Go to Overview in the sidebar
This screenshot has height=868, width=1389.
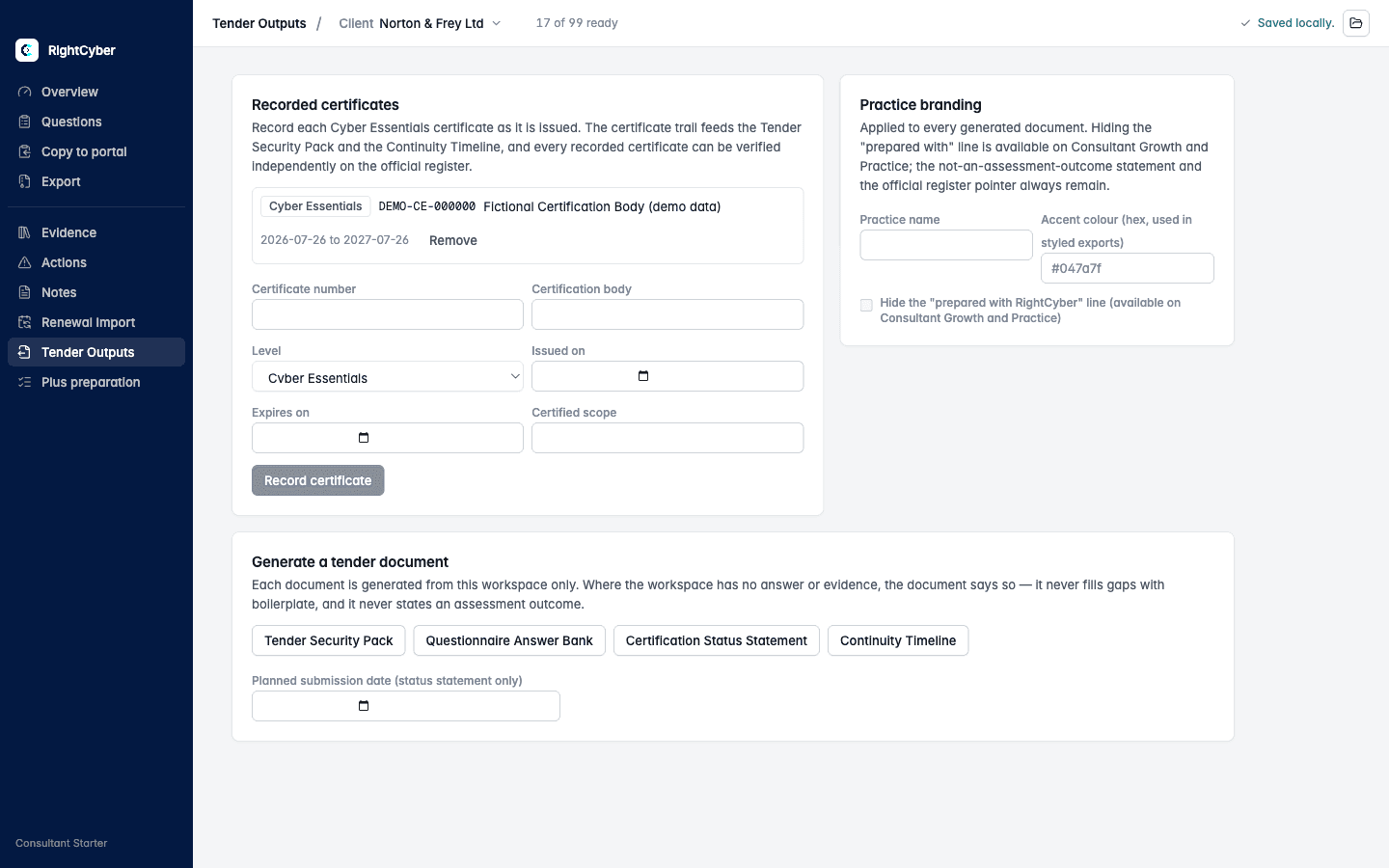96,92
